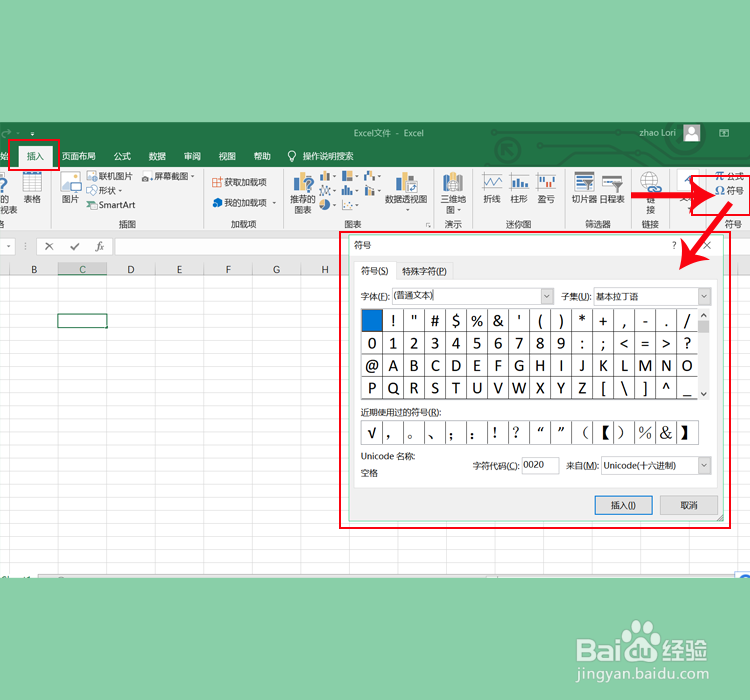Open the 帮助 ribbon tab

pos(262,156)
